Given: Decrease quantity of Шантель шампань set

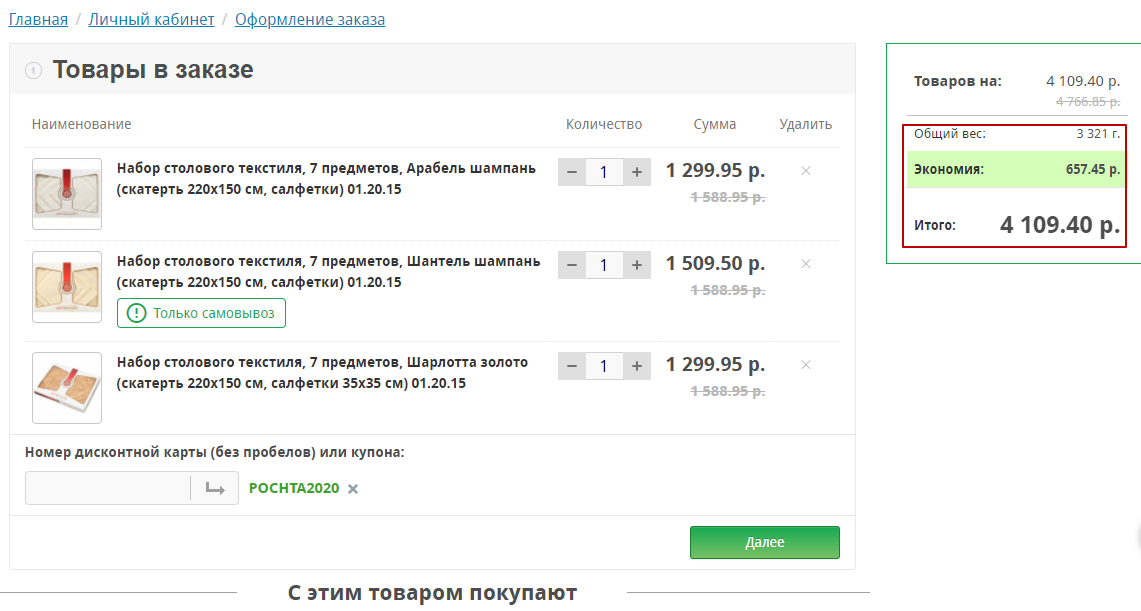Looking at the screenshot, I should (572, 265).
